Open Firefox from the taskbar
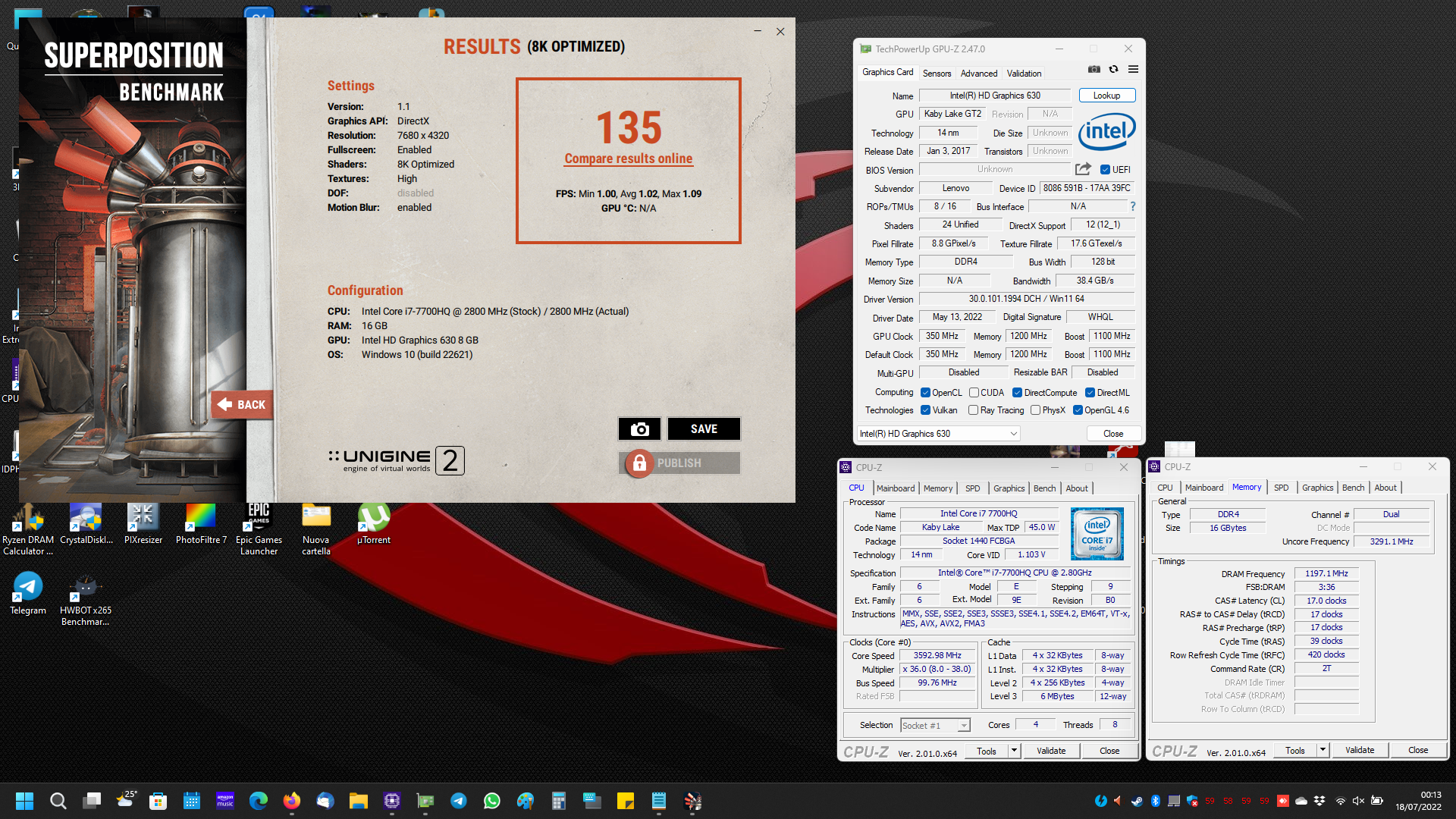The width and height of the screenshot is (1456, 819). coord(291,801)
